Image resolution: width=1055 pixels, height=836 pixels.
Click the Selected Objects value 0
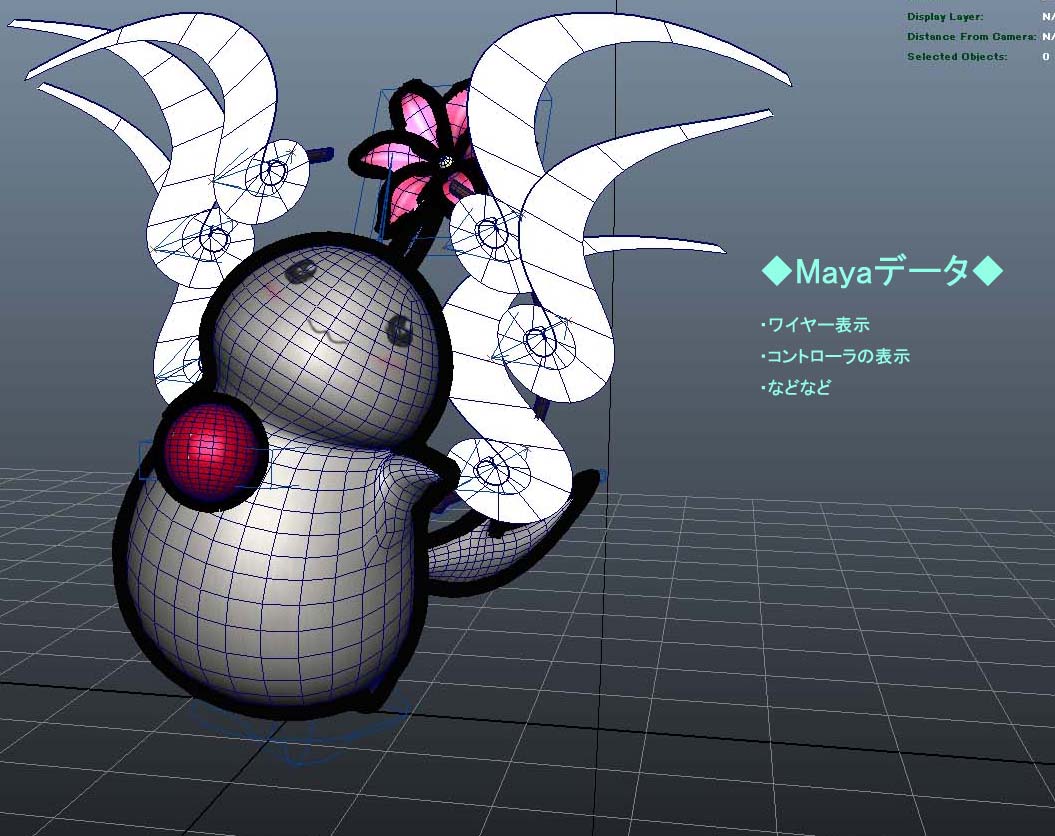tap(1046, 56)
